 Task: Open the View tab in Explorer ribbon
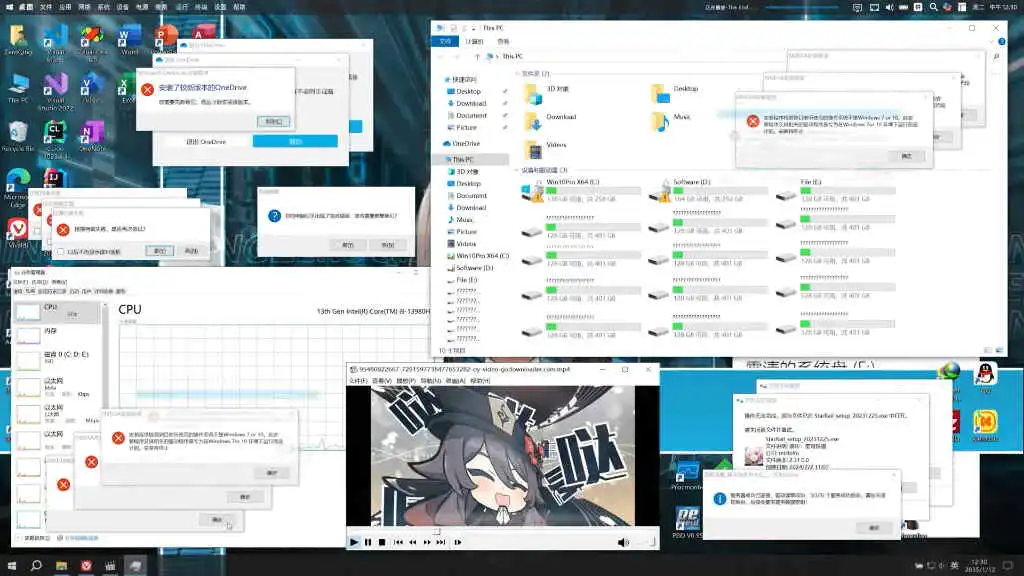[503, 41]
